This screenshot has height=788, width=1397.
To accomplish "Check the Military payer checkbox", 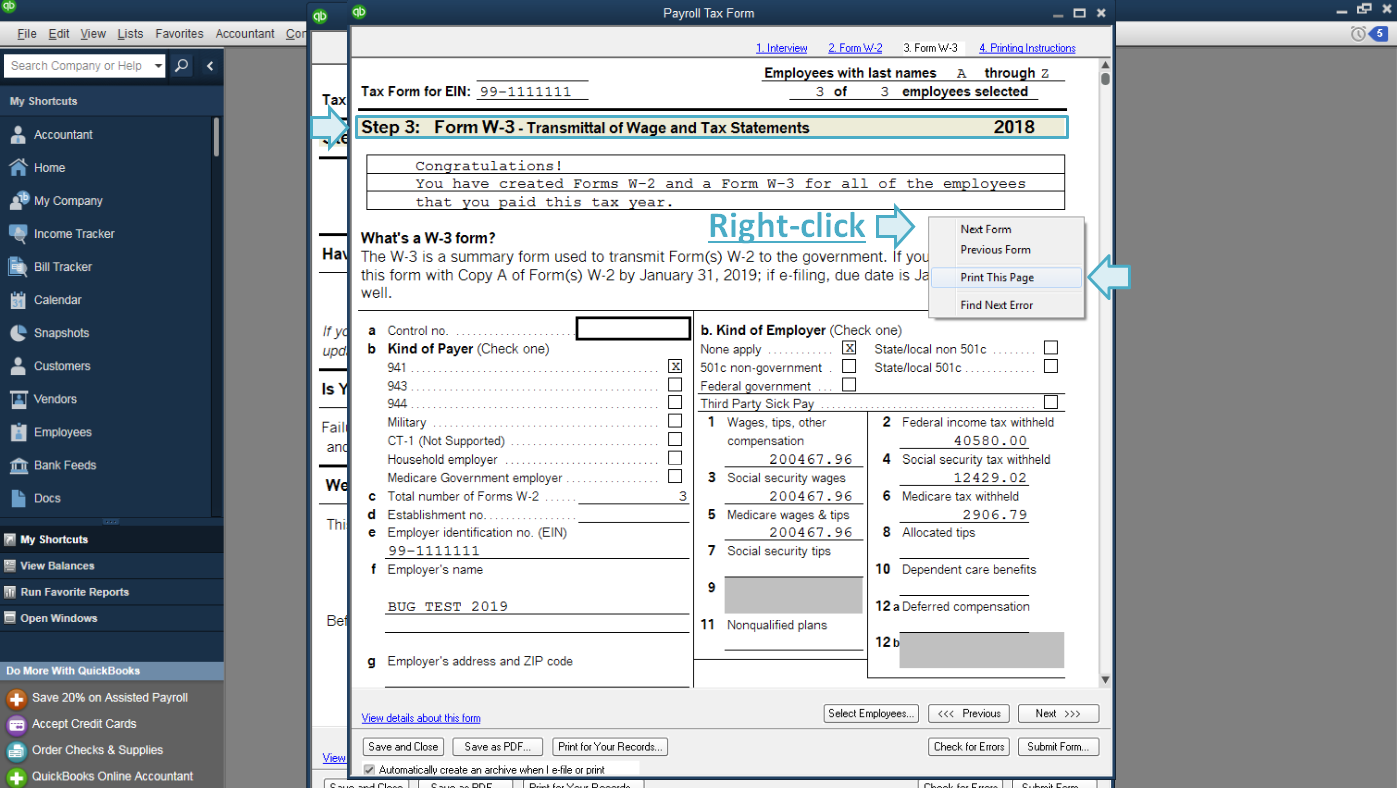I will [x=675, y=421].
